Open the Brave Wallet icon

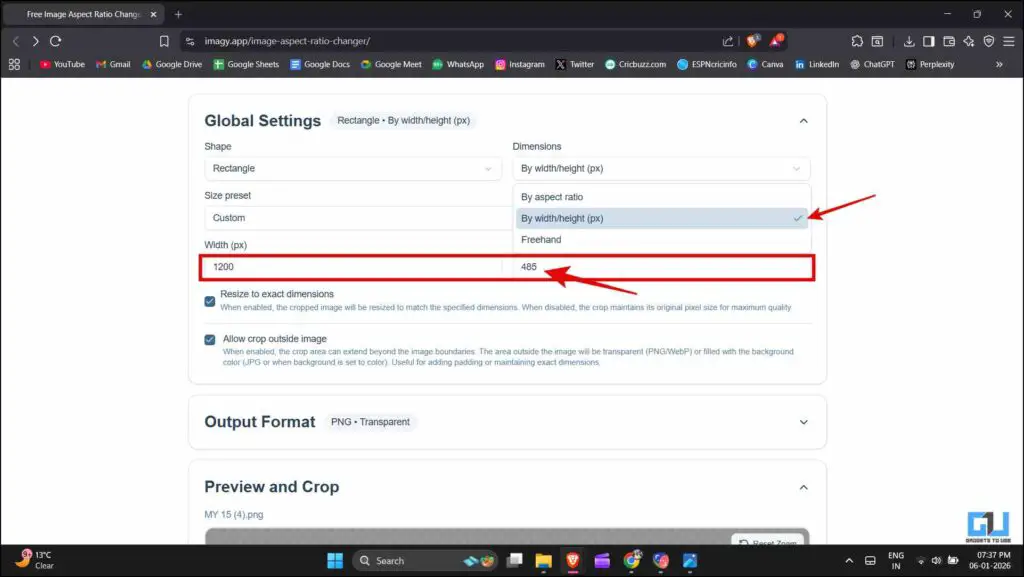point(948,41)
